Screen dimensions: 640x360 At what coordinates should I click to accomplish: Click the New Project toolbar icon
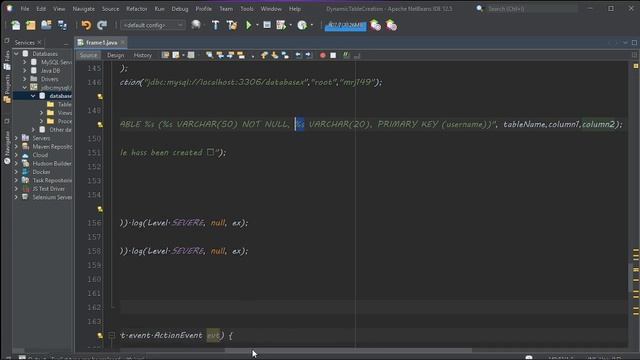pyautogui.click(x=31, y=25)
